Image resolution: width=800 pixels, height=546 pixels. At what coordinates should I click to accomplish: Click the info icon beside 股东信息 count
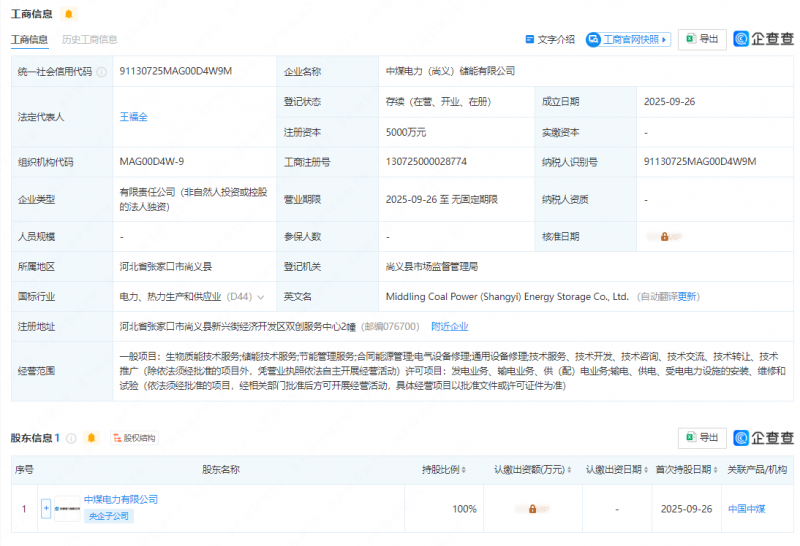71,438
